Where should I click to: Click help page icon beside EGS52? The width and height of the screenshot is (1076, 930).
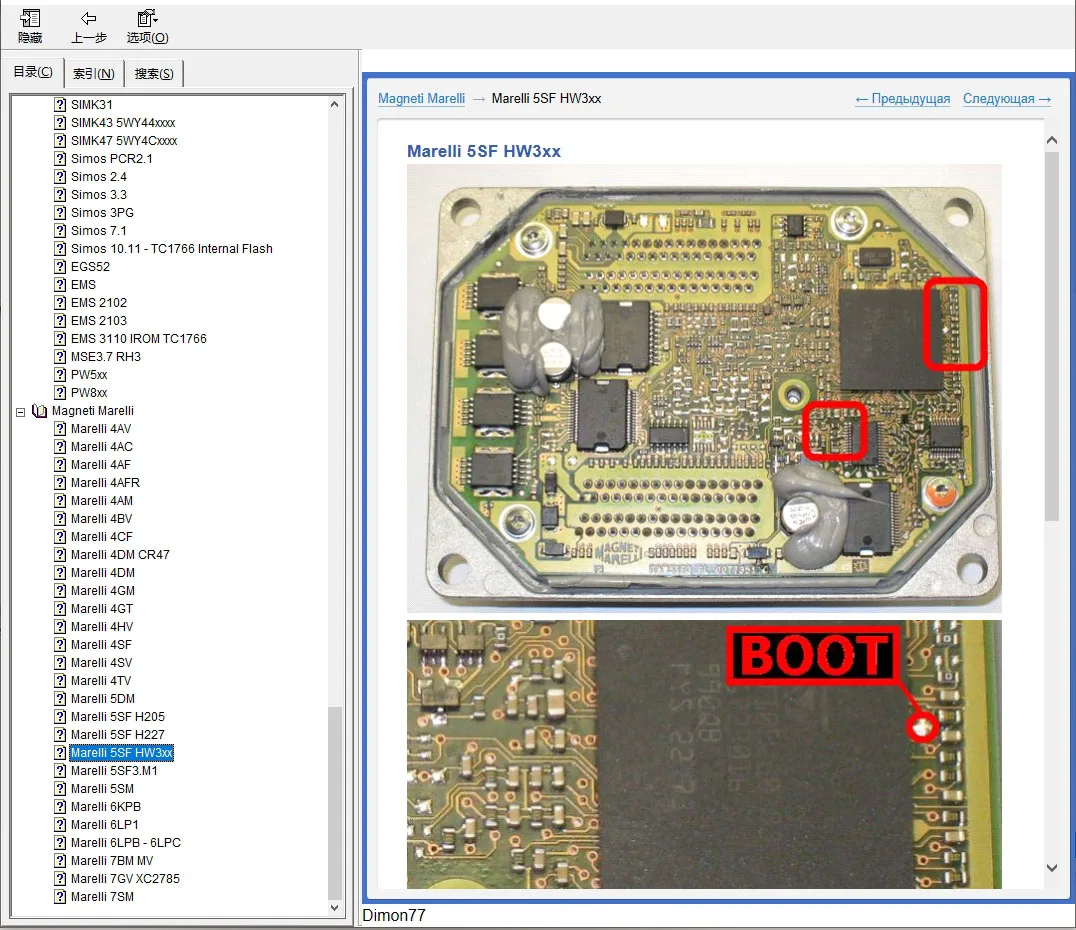coord(60,267)
